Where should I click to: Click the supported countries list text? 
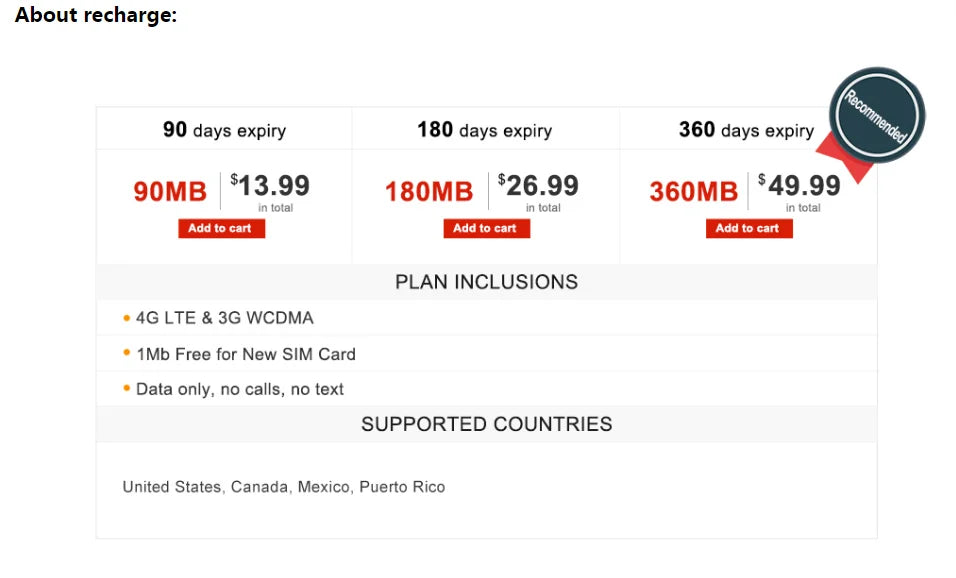tap(283, 487)
